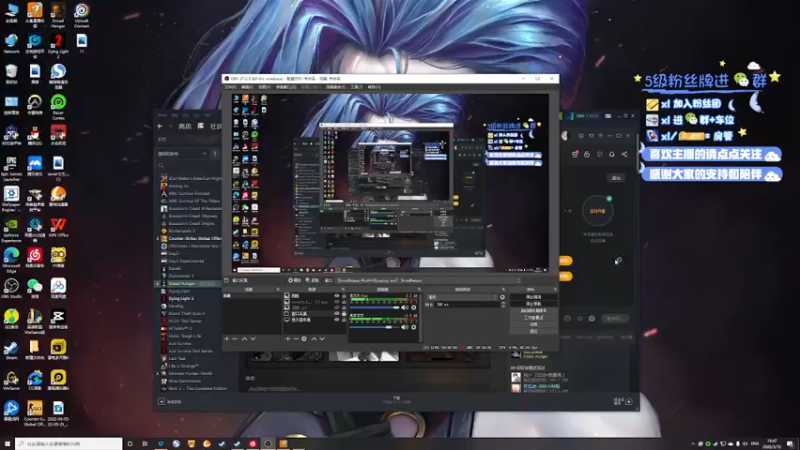Viewport: 800px width, 450px height.
Task: Click Add a Game in Steam
Action: (x=170, y=402)
